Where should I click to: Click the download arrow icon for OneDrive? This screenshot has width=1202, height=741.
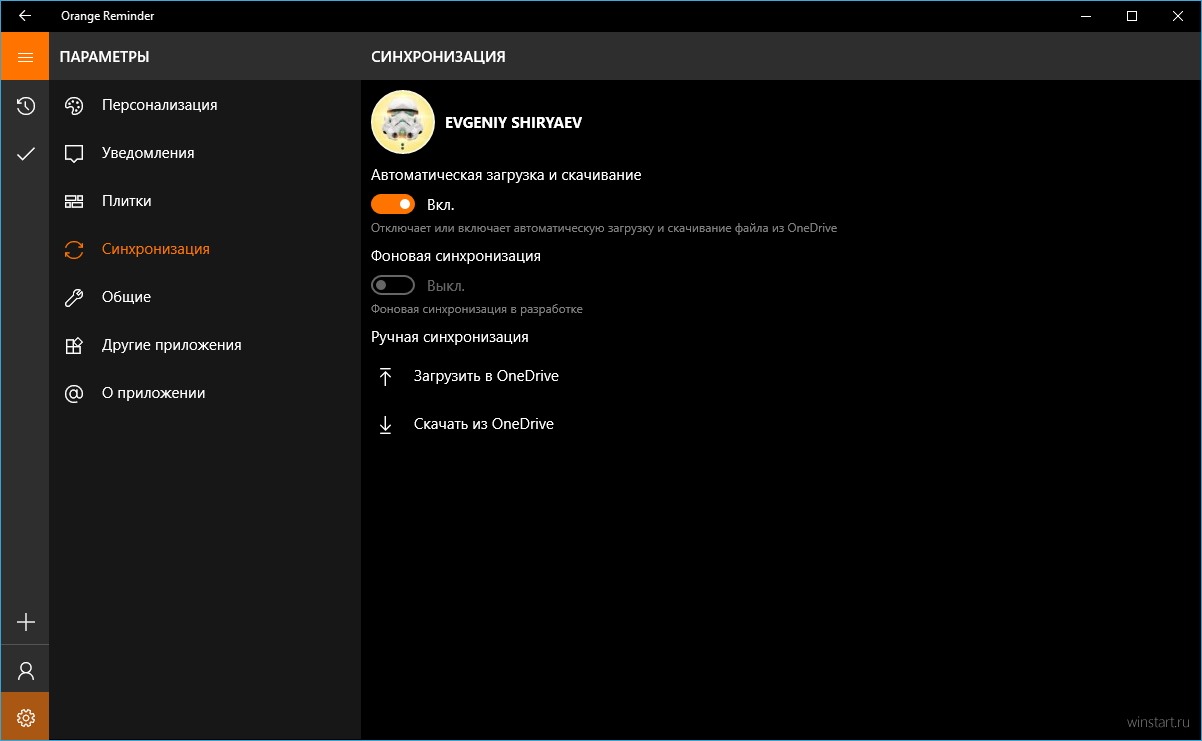385,424
